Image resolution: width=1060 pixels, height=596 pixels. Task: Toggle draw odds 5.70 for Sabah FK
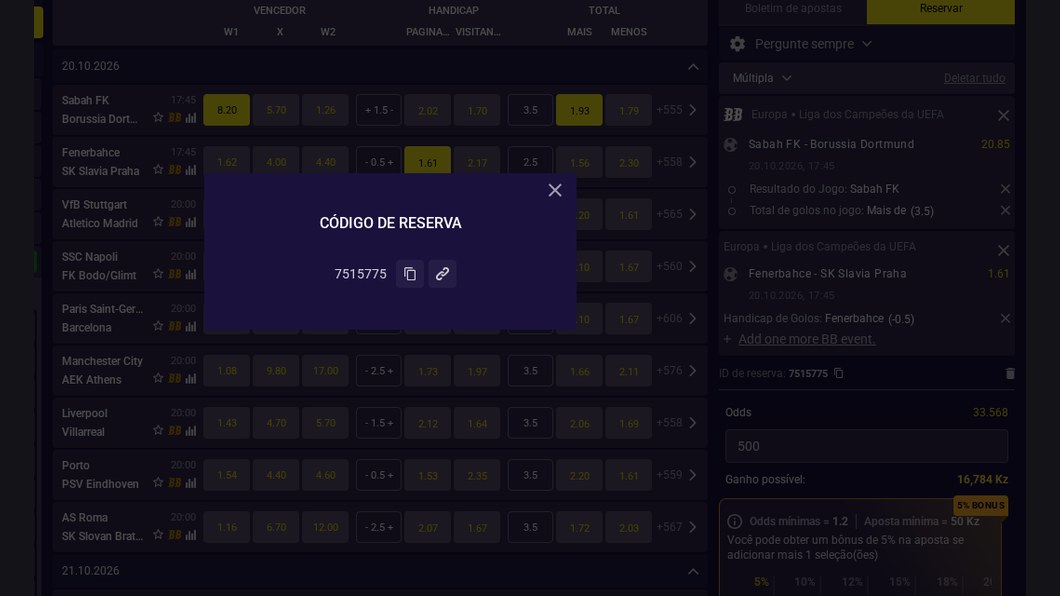pos(276,110)
